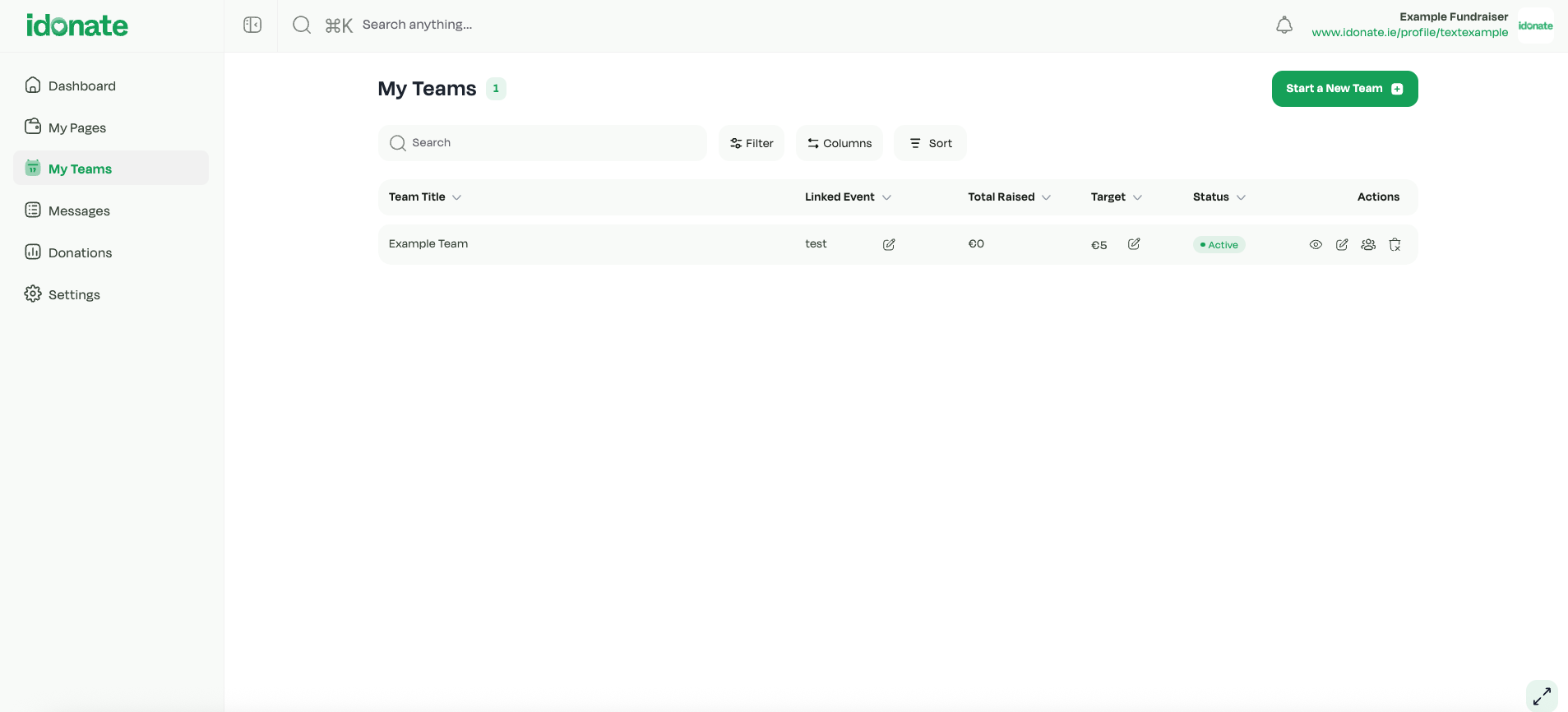This screenshot has height=712, width=1568.
Task: Open team members icon for Example Team
Action: 1368,245
